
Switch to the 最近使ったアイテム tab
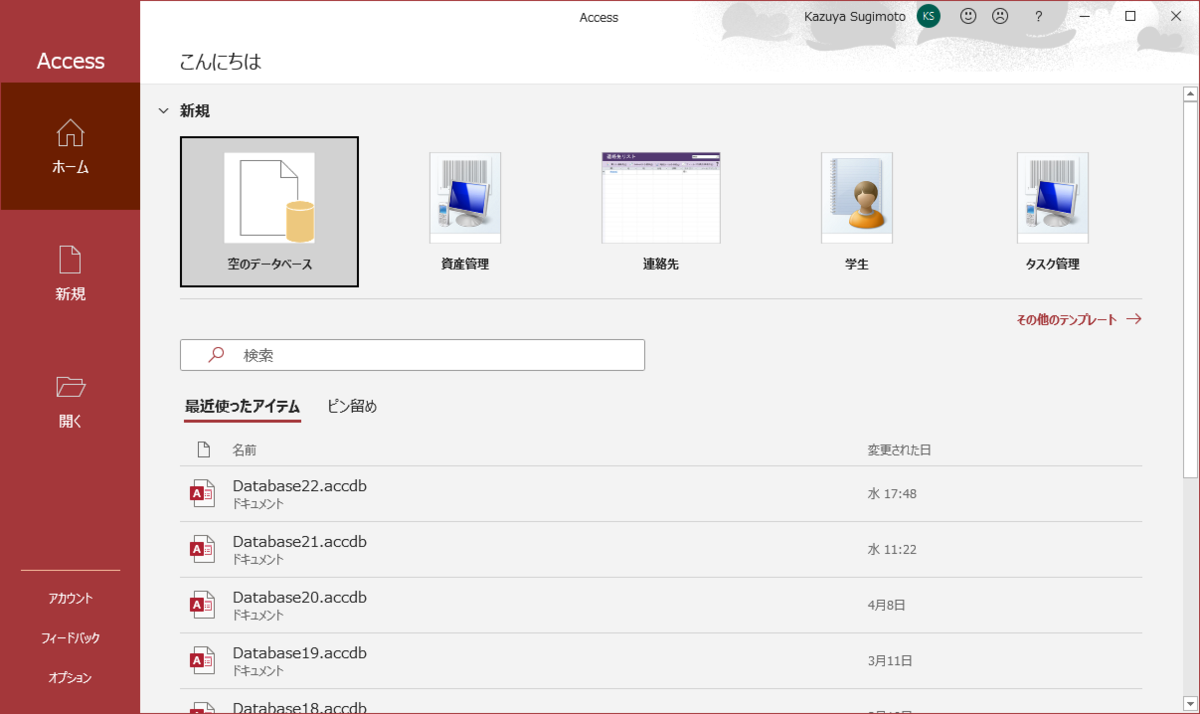pos(242,406)
